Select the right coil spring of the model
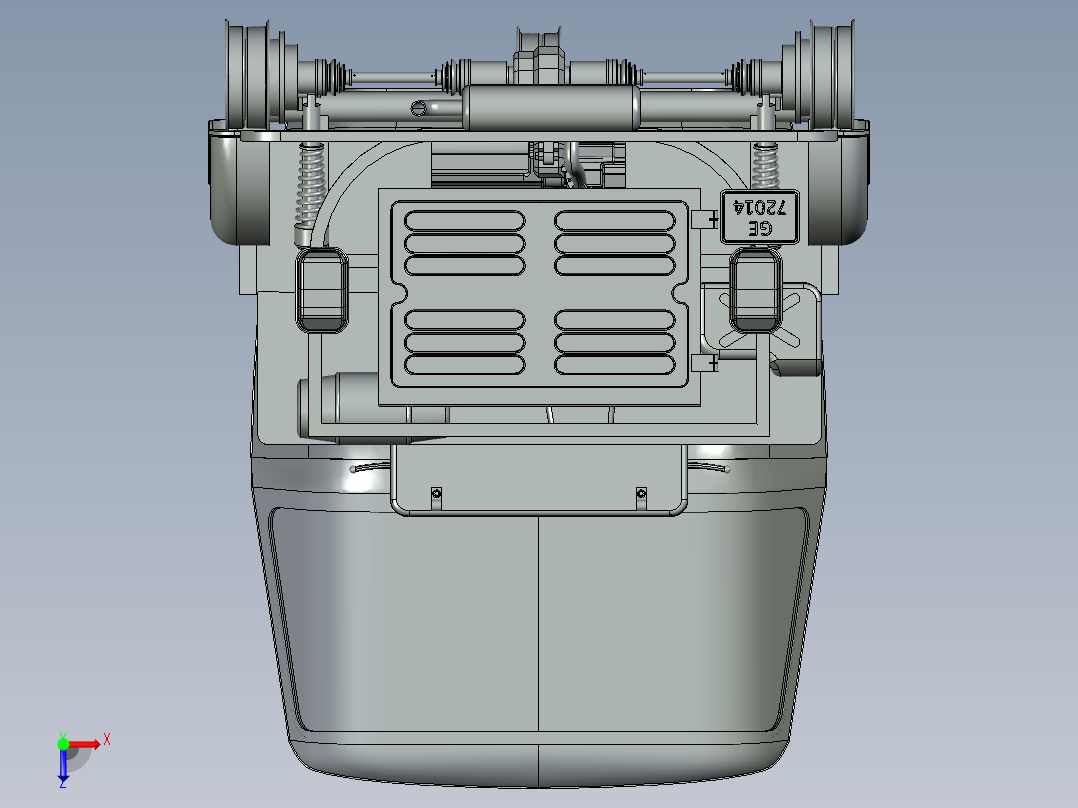Screen dimensions: 1078x808 point(764,166)
